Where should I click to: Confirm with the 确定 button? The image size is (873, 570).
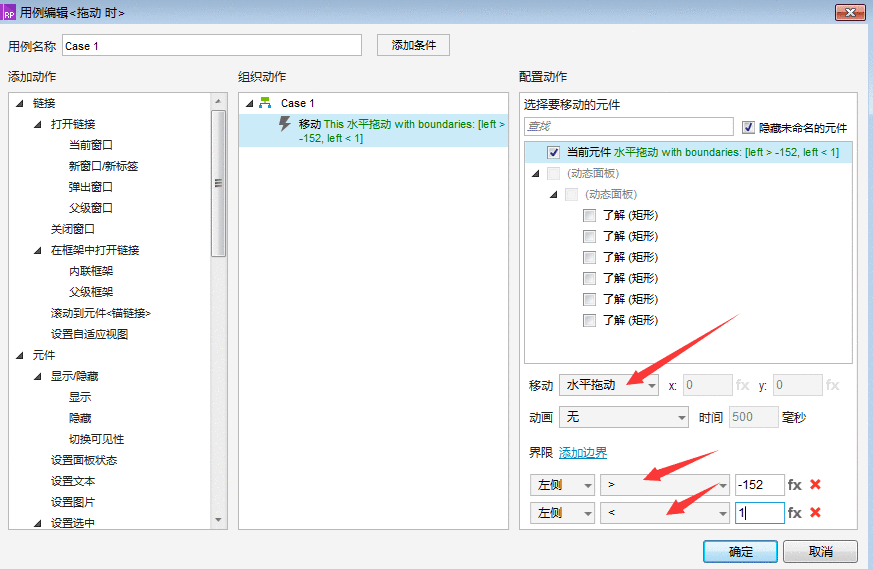click(740, 552)
